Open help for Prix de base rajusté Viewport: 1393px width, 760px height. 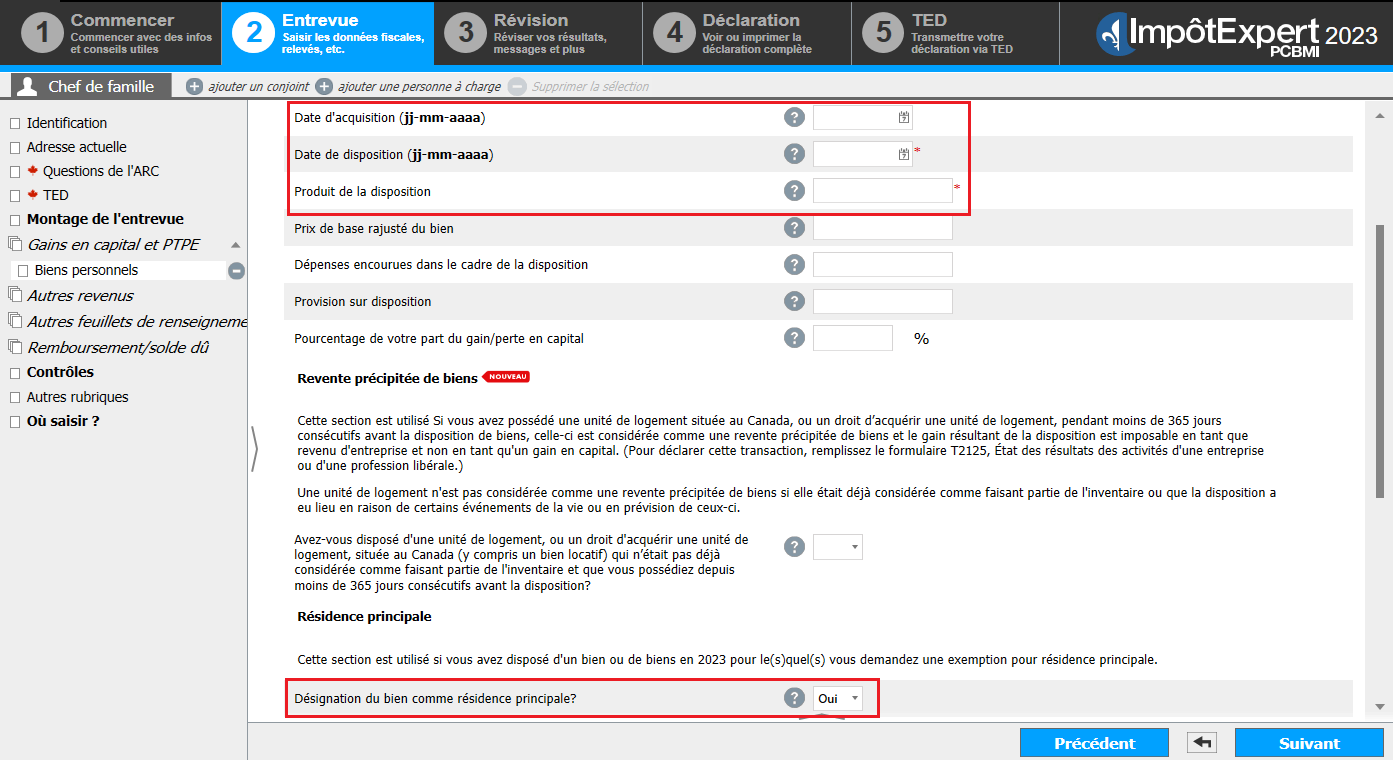click(x=794, y=228)
